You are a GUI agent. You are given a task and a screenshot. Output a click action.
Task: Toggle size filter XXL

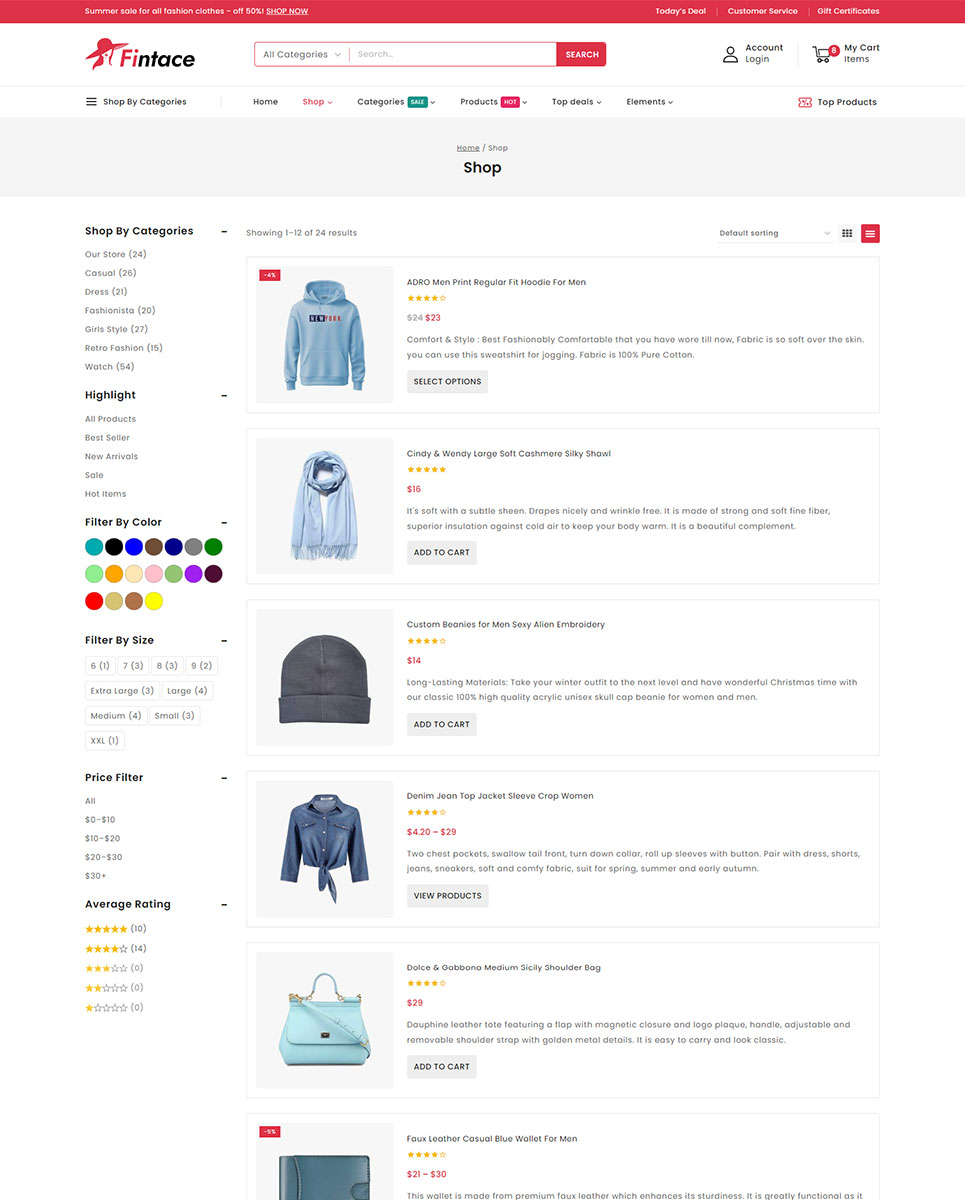(x=104, y=741)
